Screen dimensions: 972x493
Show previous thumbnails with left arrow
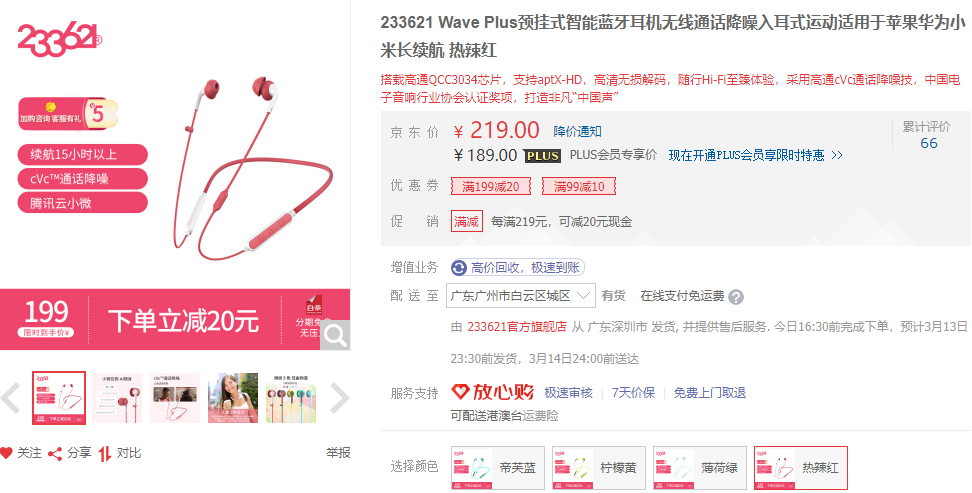tap(11, 398)
